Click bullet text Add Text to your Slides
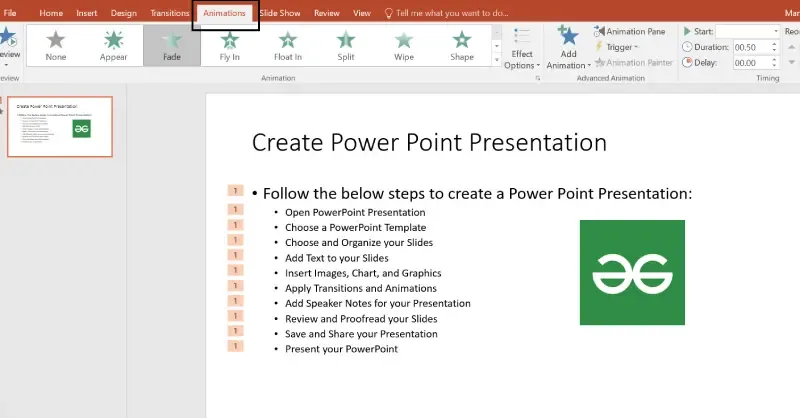This screenshot has width=800, height=418. click(x=337, y=258)
